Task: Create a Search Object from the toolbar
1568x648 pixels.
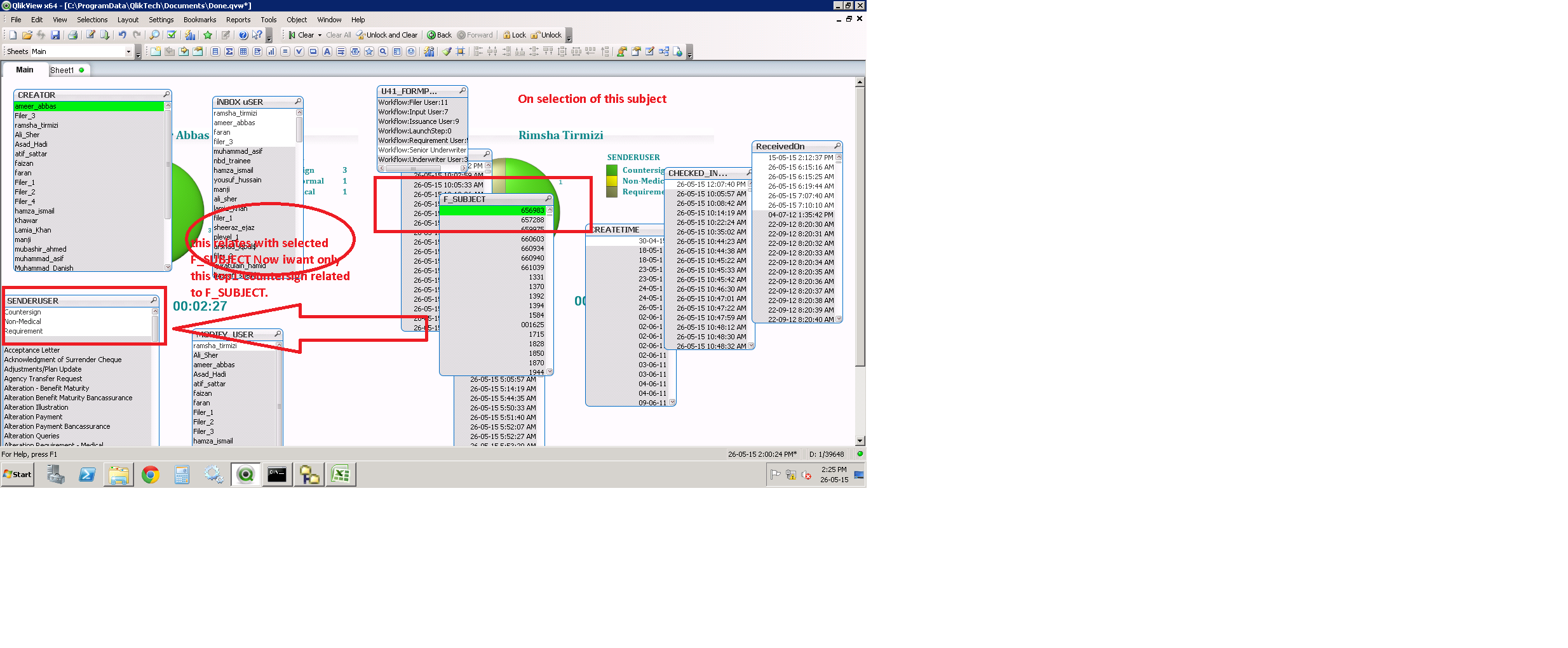Action: (383, 51)
